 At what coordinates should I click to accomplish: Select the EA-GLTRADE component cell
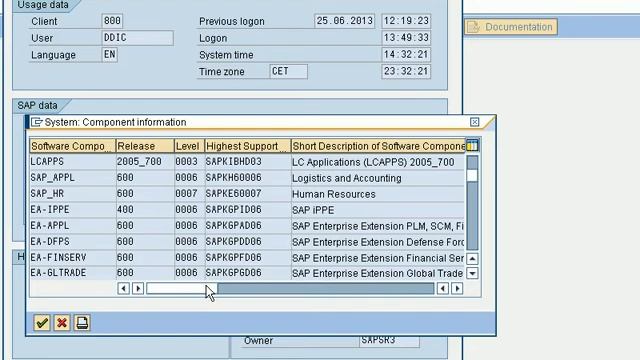(73, 273)
